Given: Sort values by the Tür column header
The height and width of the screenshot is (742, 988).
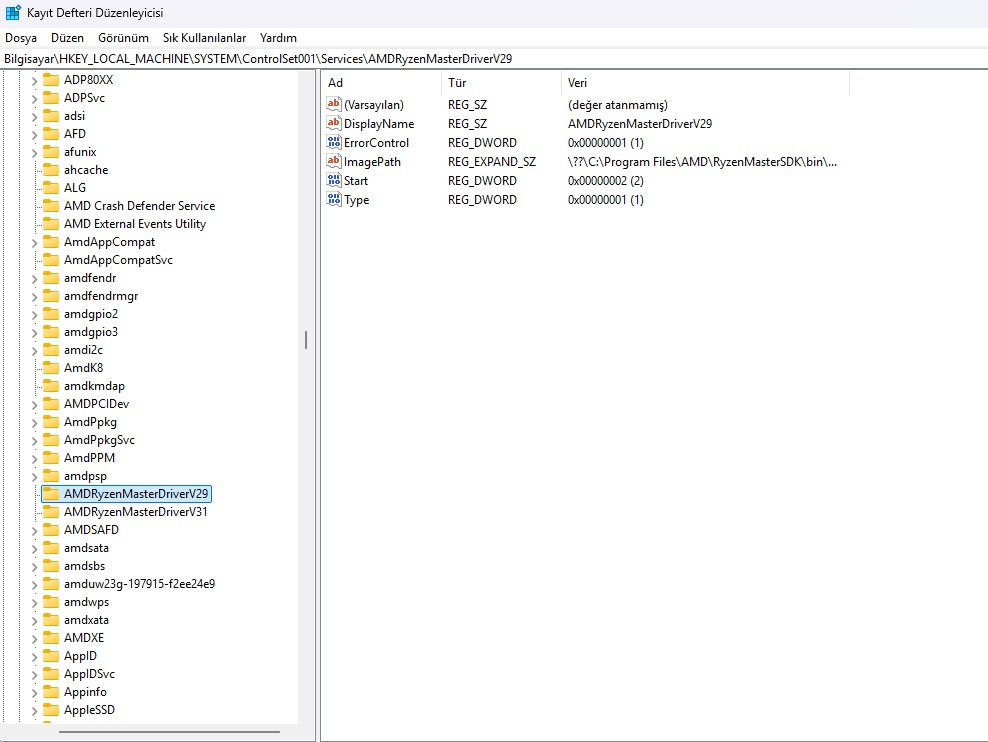Looking at the screenshot, I should (502, 83).
